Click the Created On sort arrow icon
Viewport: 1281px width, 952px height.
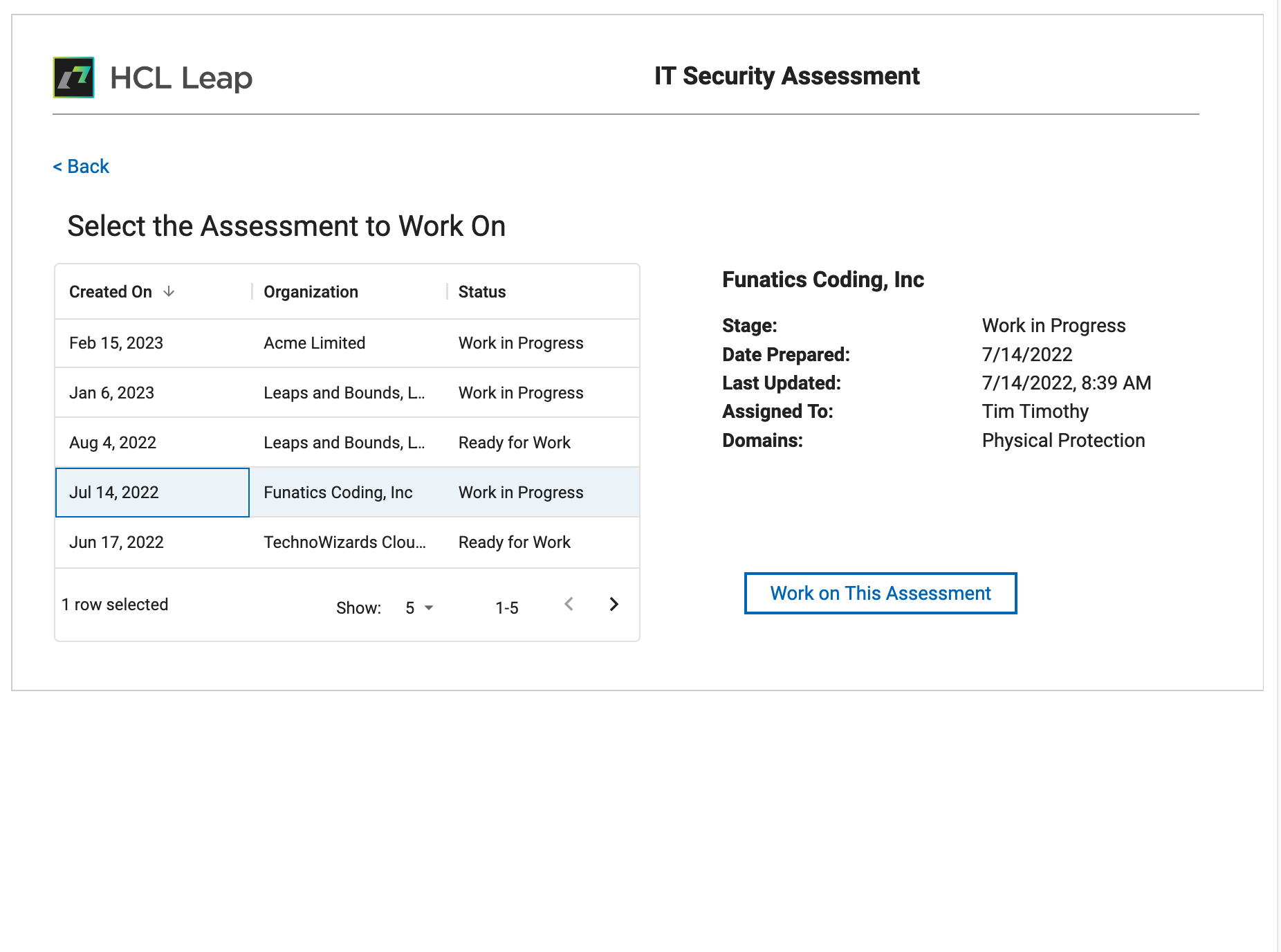point(169,292)
